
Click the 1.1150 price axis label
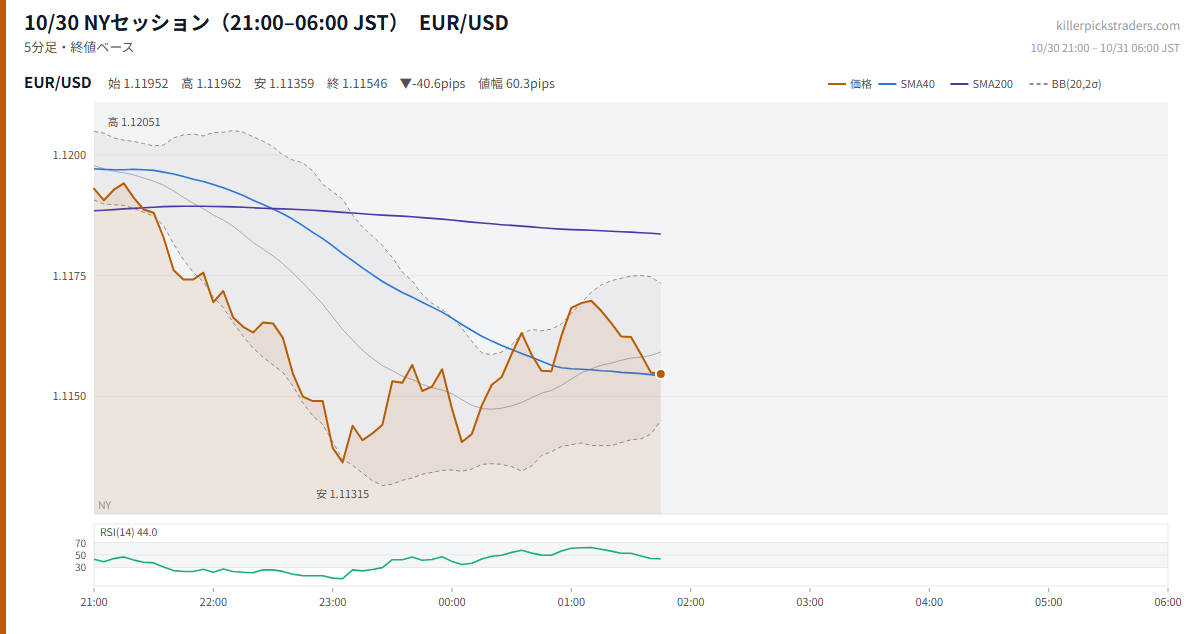pyautogui.click(x=70, y=397)
